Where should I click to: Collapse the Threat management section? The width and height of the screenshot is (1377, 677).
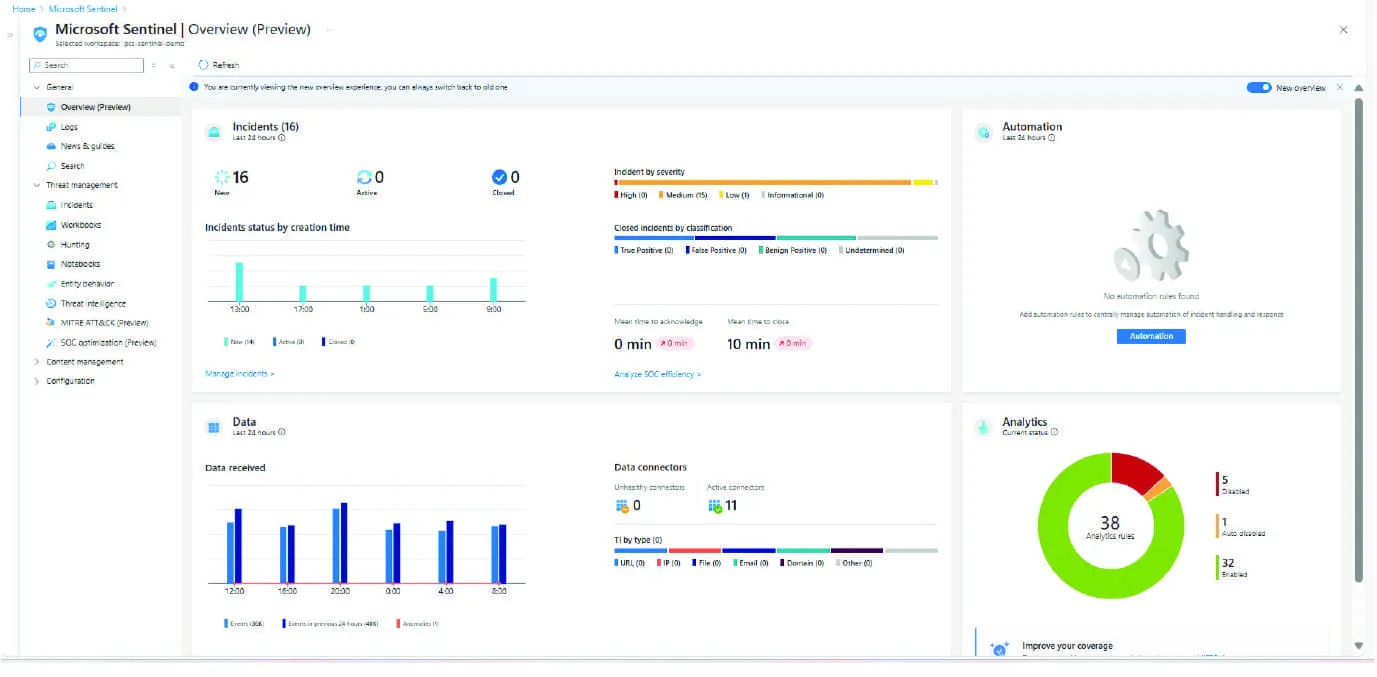pos(37,185)
